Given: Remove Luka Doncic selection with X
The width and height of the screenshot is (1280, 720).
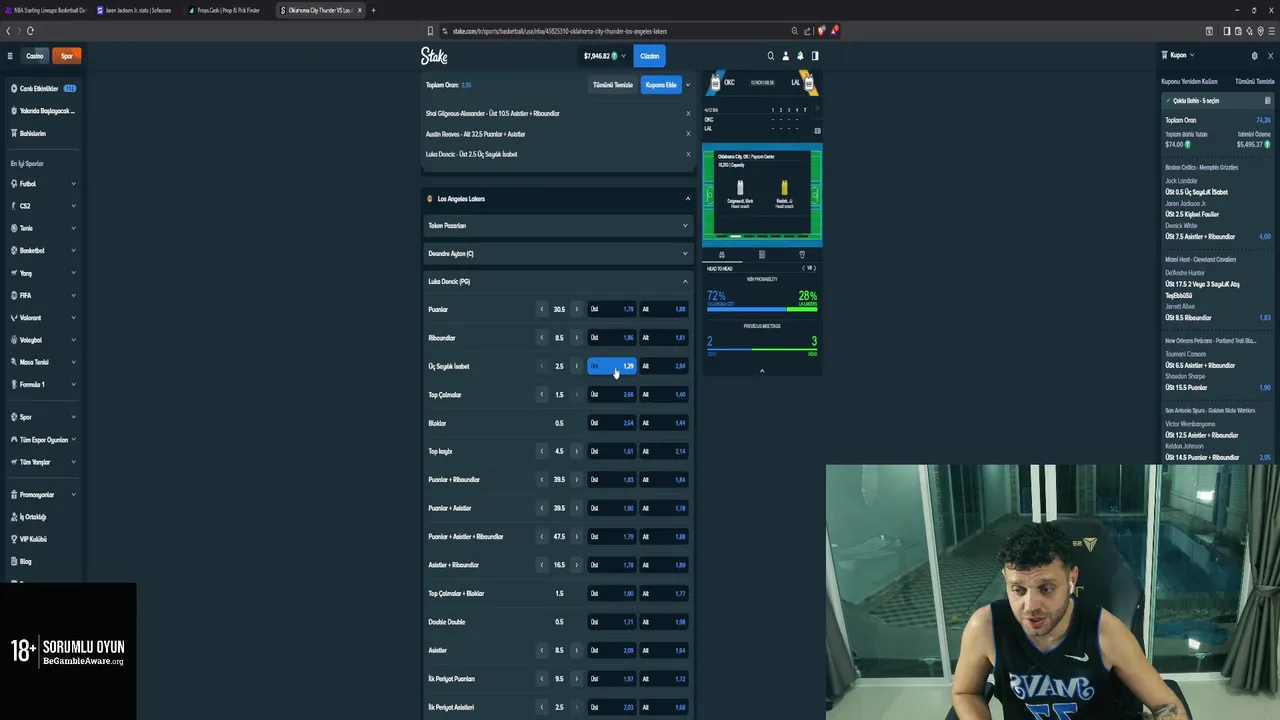Looking at the screenshot, I should [x=688, y=154].
